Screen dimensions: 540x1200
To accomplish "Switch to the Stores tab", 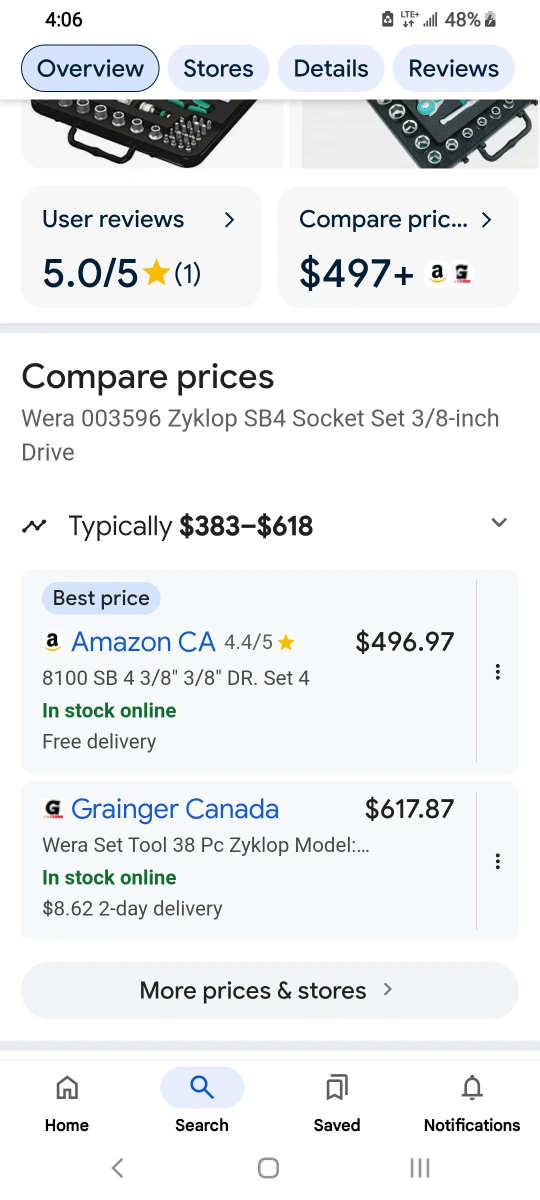I will click(x=218, y=69).
